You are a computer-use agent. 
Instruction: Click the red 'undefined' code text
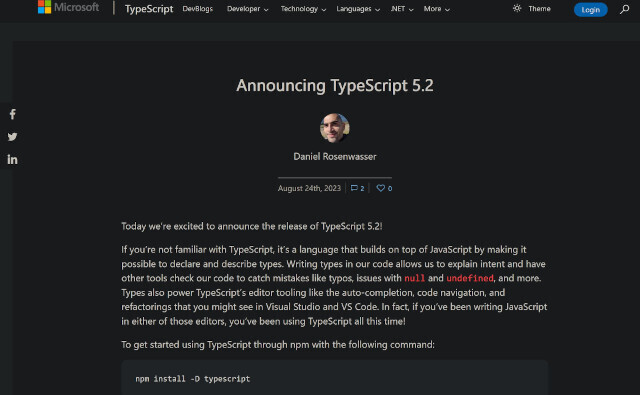(x=470, y=278)
